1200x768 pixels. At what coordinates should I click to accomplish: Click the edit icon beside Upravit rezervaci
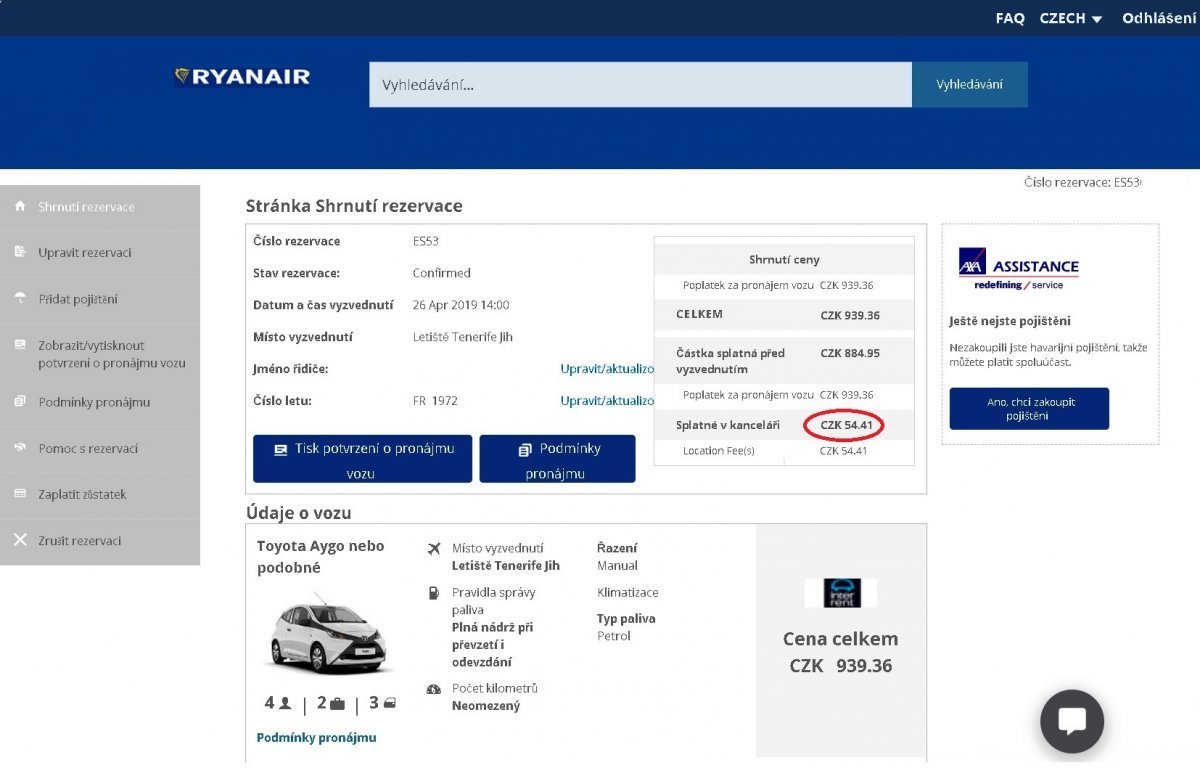20,252
